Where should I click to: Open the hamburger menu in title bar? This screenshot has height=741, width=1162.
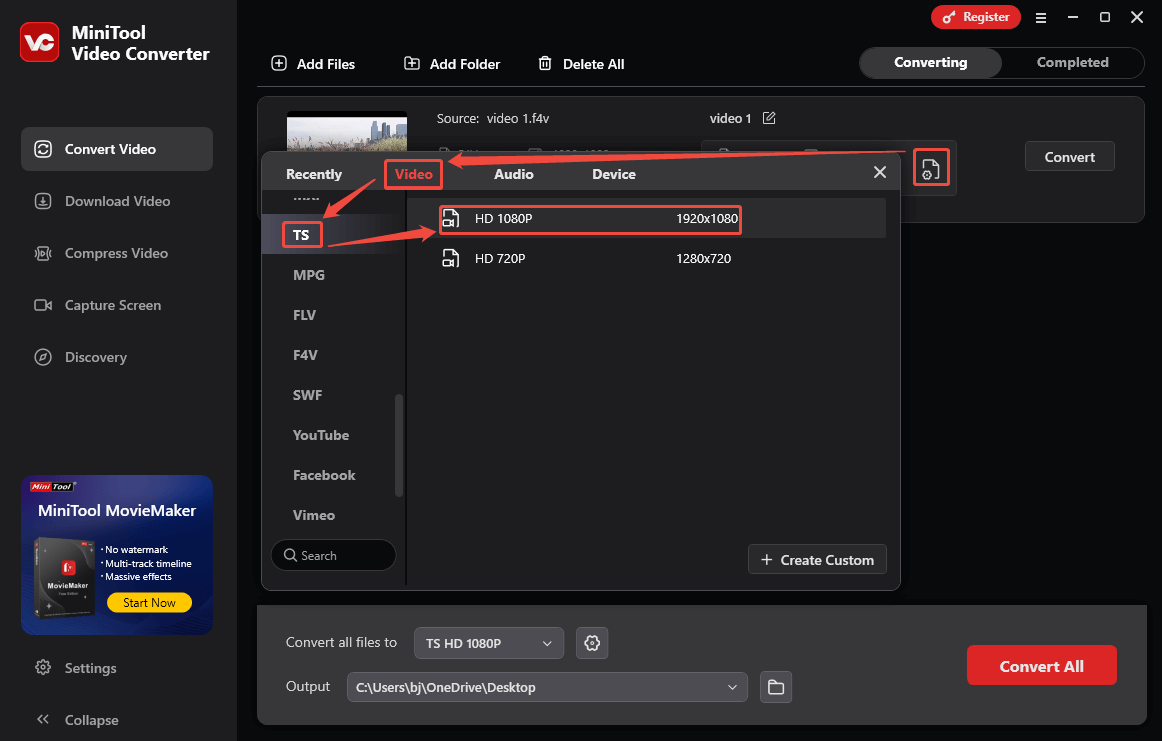click(x=1040, y=17)
